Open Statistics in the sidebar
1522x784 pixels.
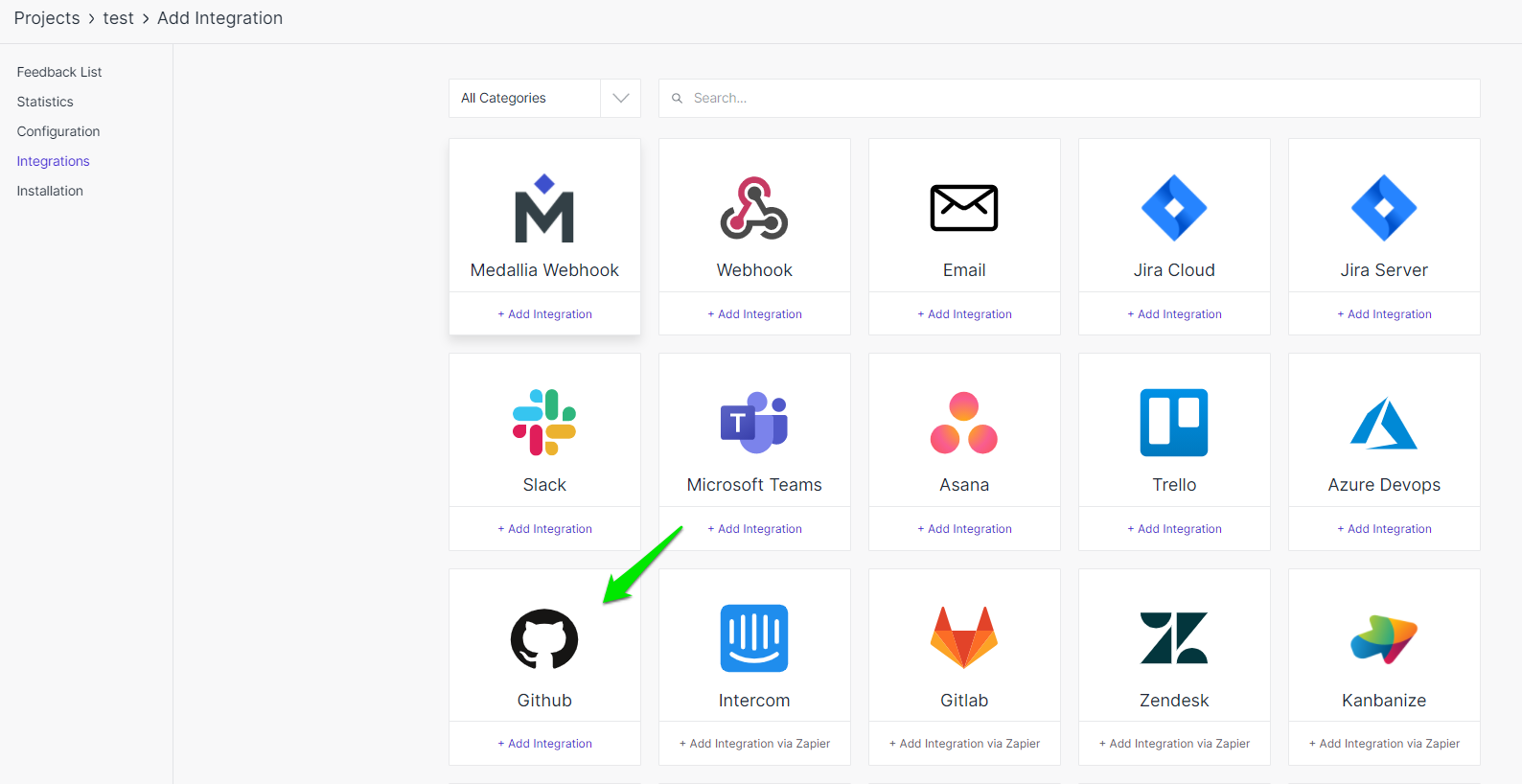point(45,102)
